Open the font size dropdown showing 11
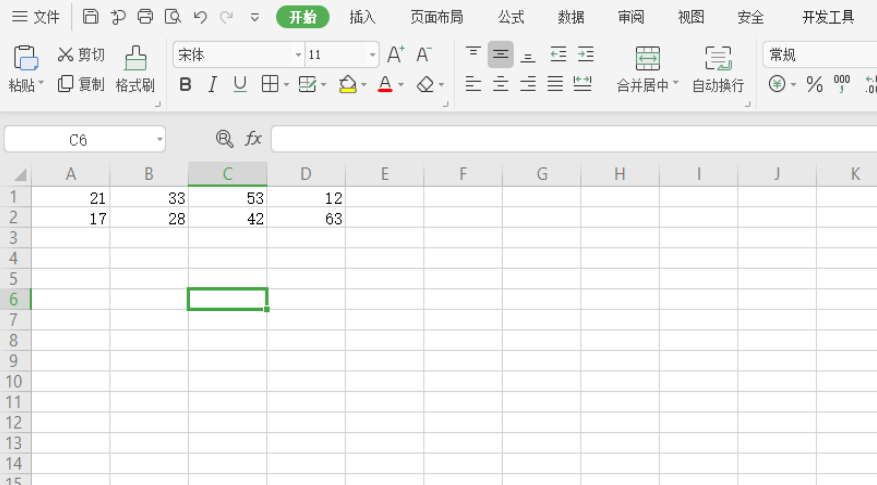The height and width of the screenshot is (485, 877). coord(372,55)
